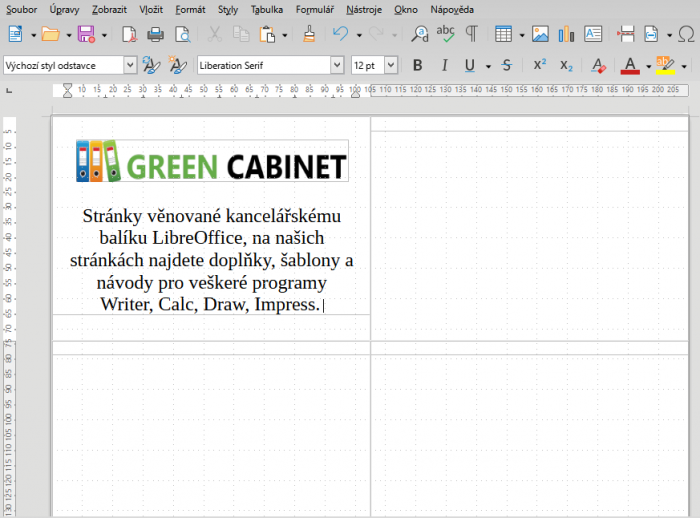Expand the Insert field dropdown arrow

click(x=669, y=35)
